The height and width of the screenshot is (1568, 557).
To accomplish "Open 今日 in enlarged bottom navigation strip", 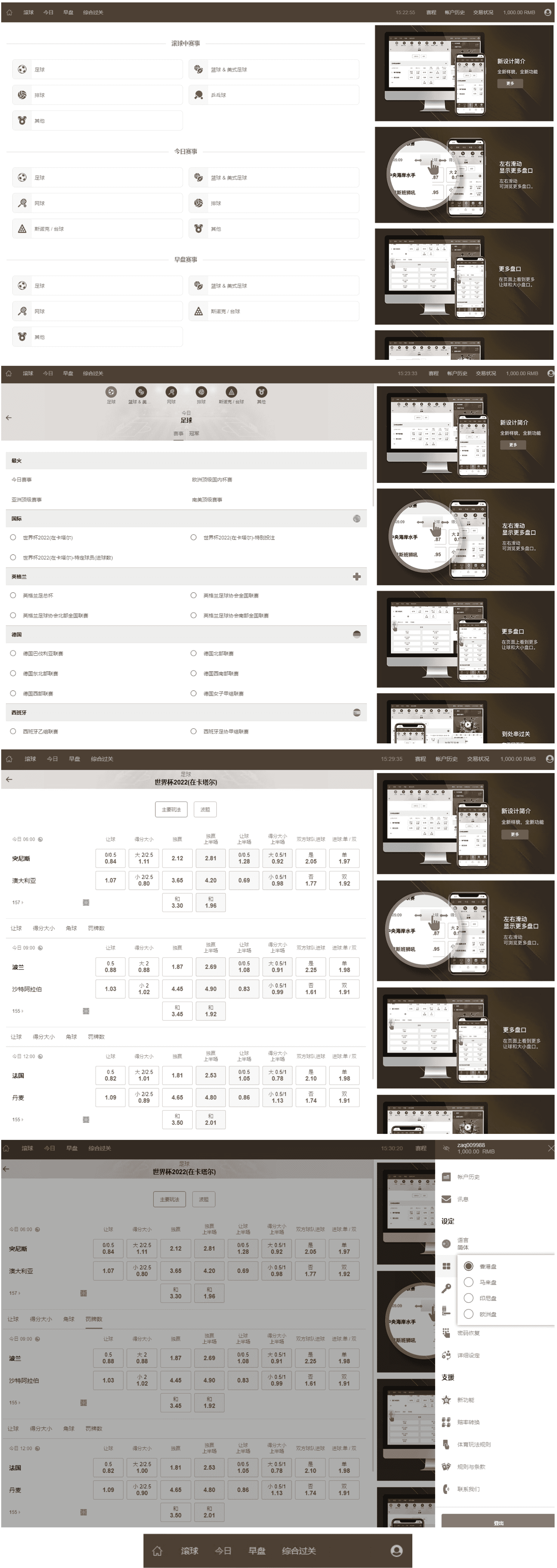I will pos(223,1550).
